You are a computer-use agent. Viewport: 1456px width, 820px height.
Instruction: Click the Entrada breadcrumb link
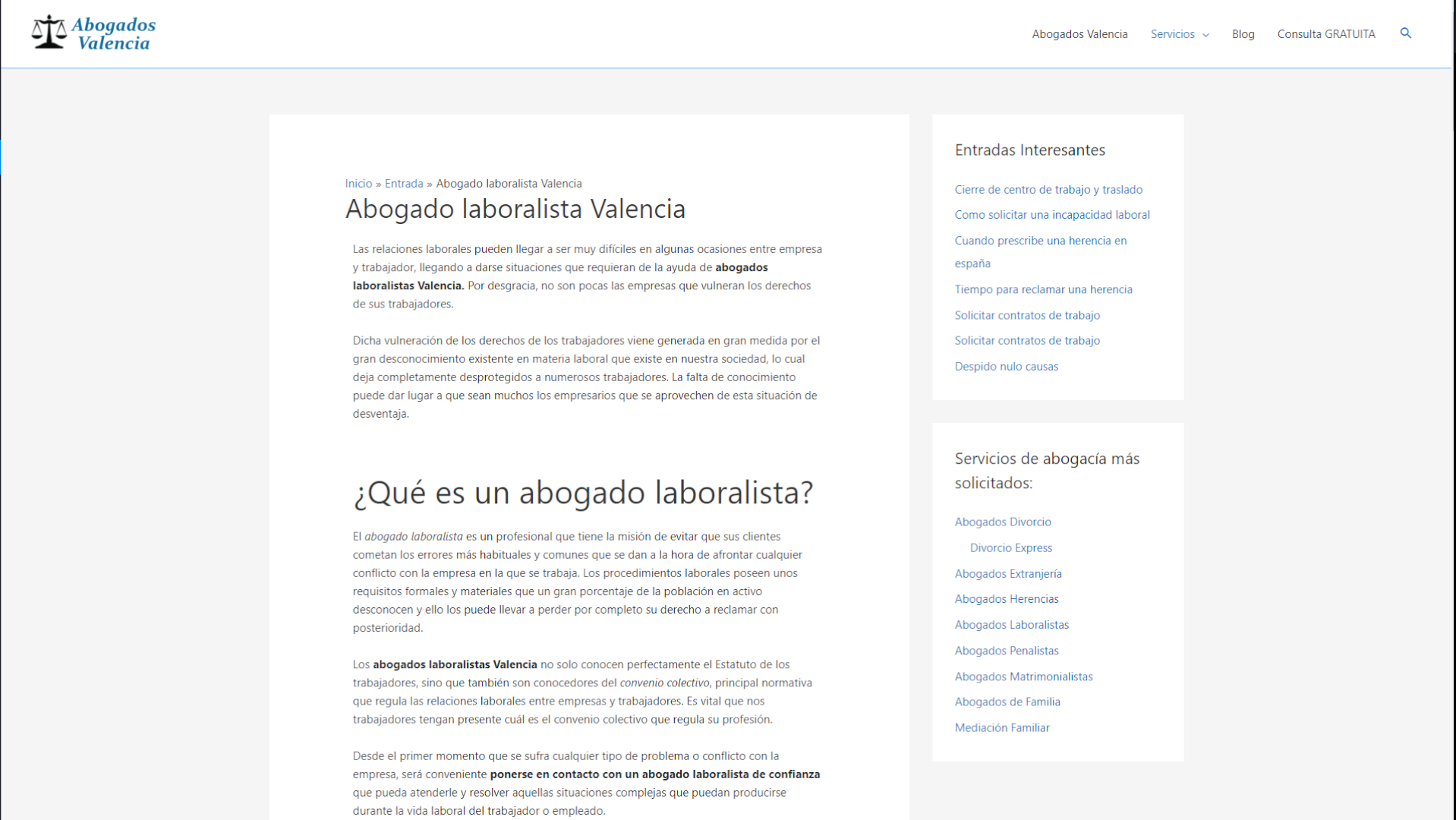click(x=403, y=184)
